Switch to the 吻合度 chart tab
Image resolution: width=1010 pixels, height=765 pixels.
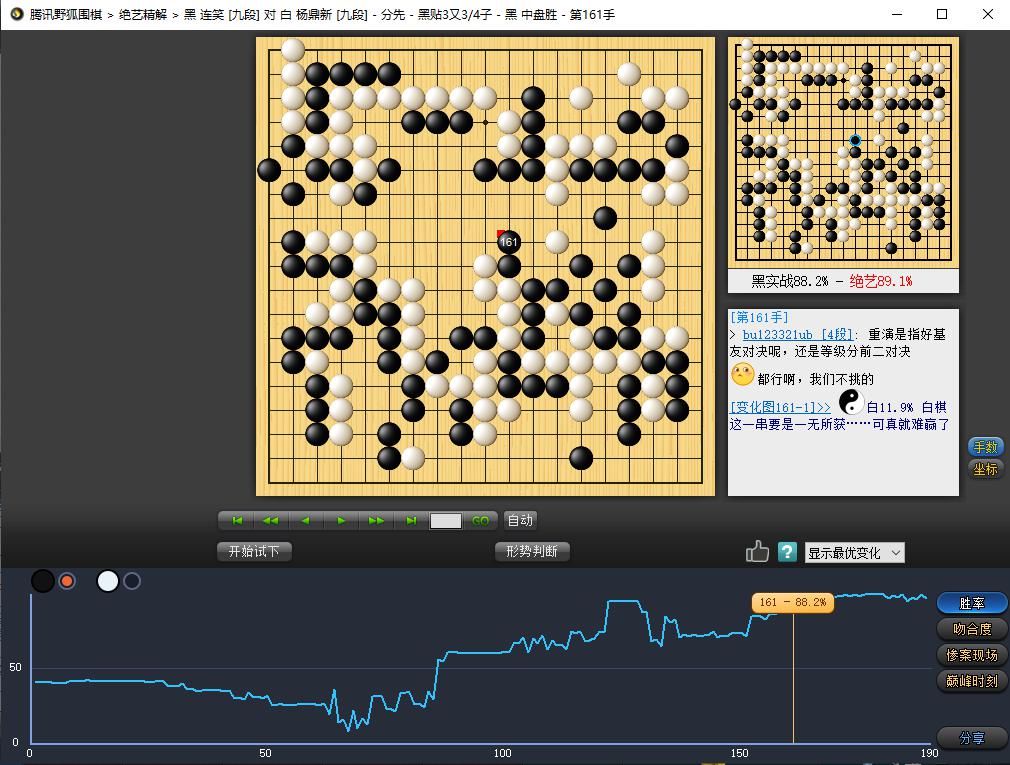[972, 629]
